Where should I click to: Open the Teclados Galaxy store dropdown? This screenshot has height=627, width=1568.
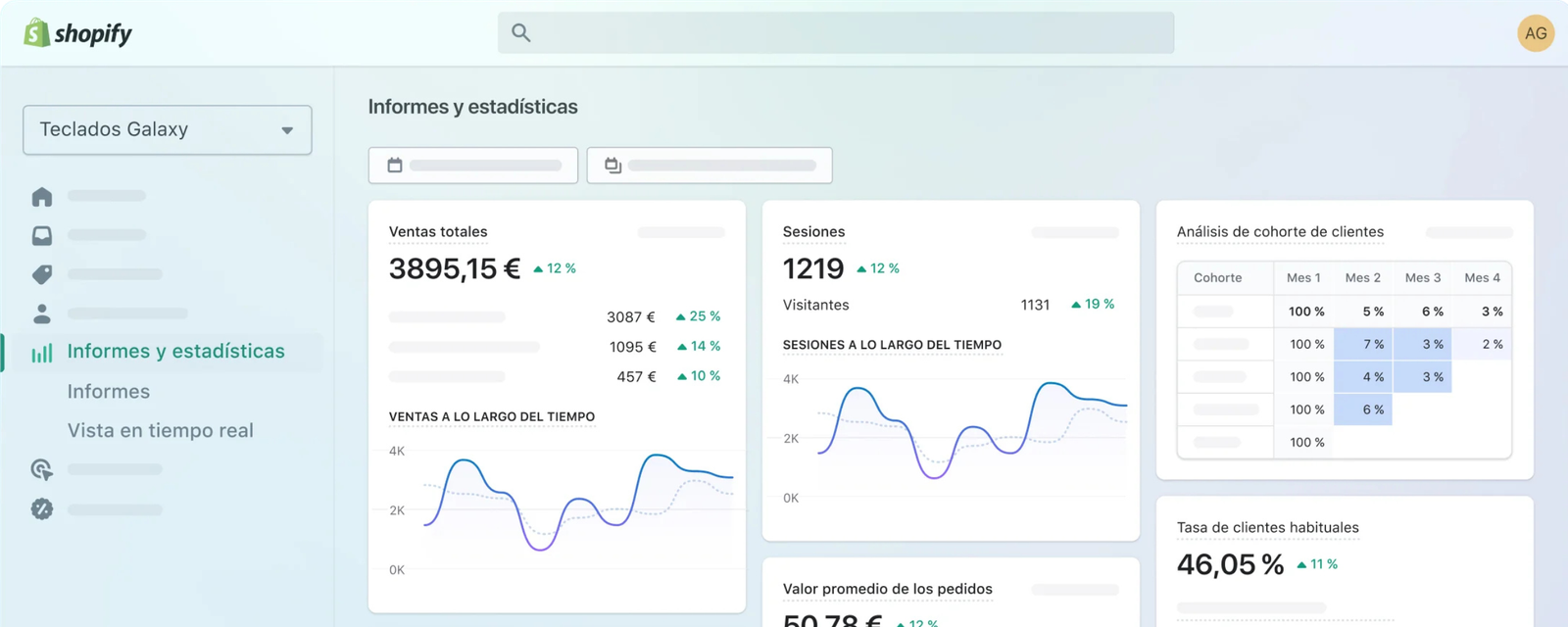[168, 130]
